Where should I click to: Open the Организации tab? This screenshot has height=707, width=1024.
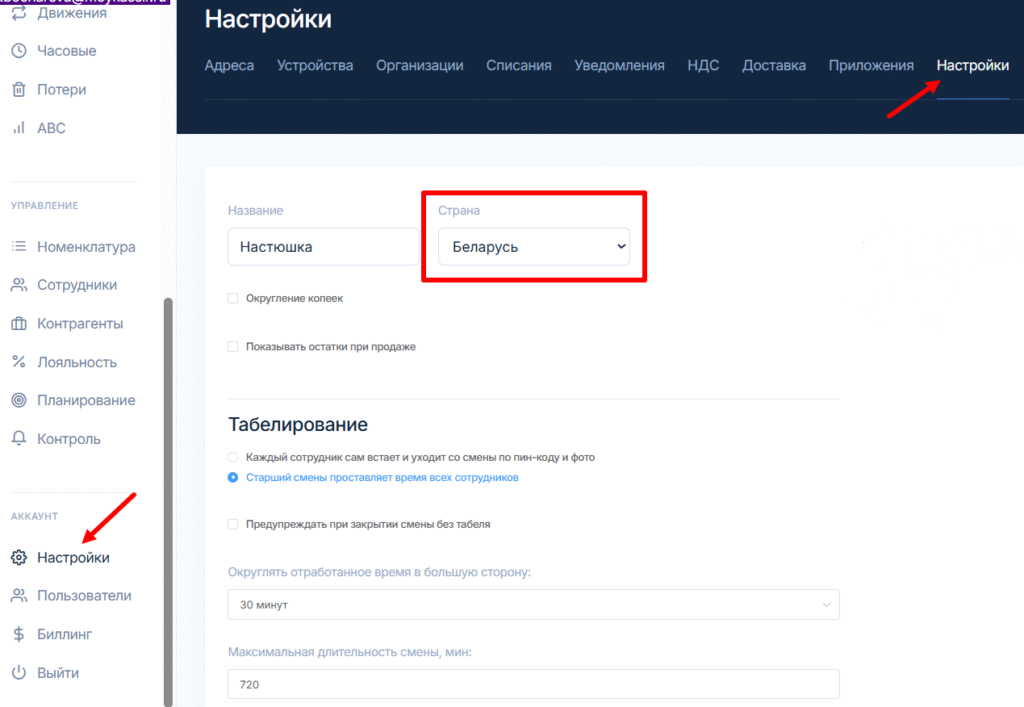click(x=419, y=65)
